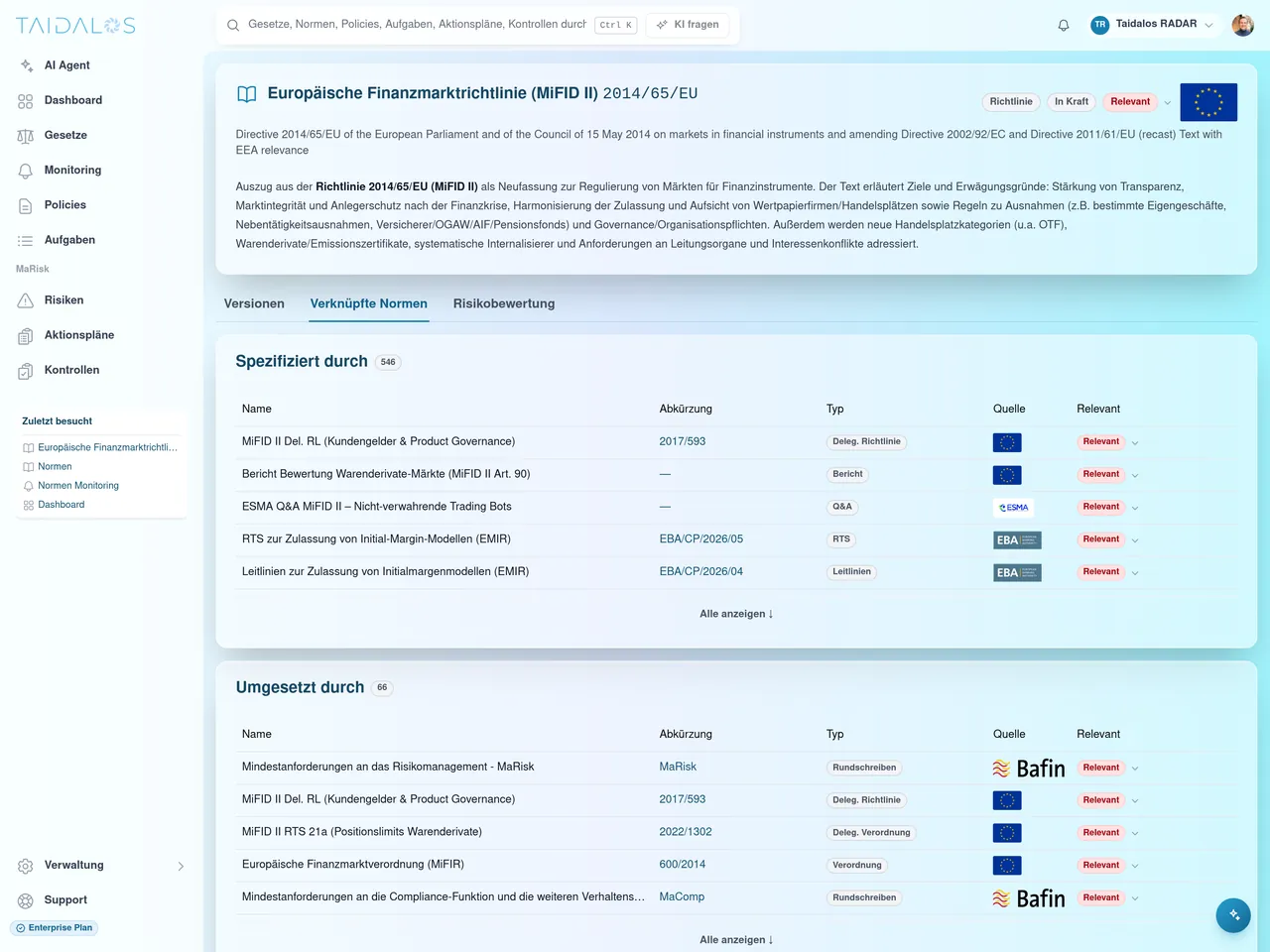Open the MaComp abbreviation link
The image size is (1270, 952).
coord(682,896)
